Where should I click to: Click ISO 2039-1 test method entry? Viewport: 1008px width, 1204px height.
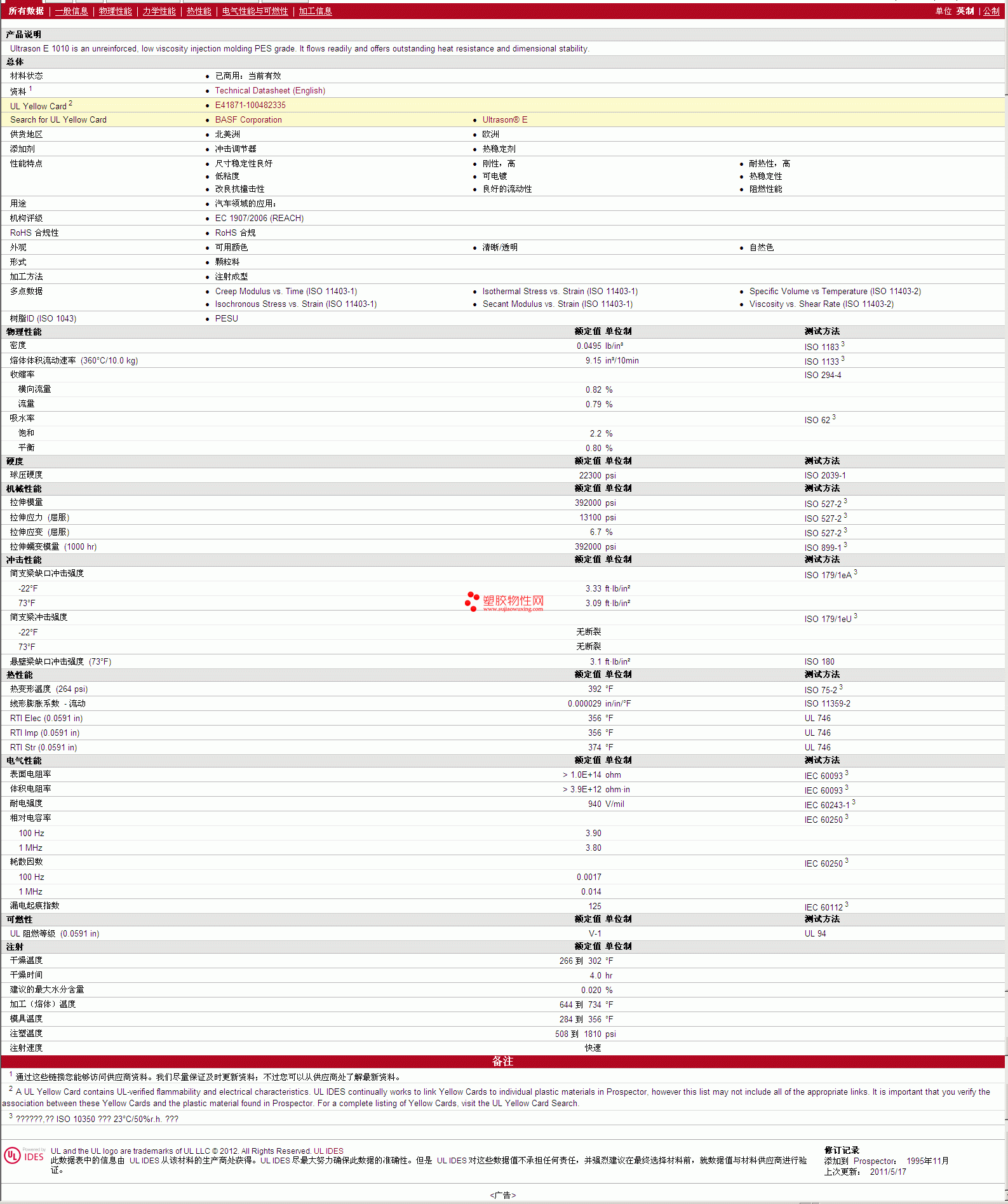click(825, 475)
